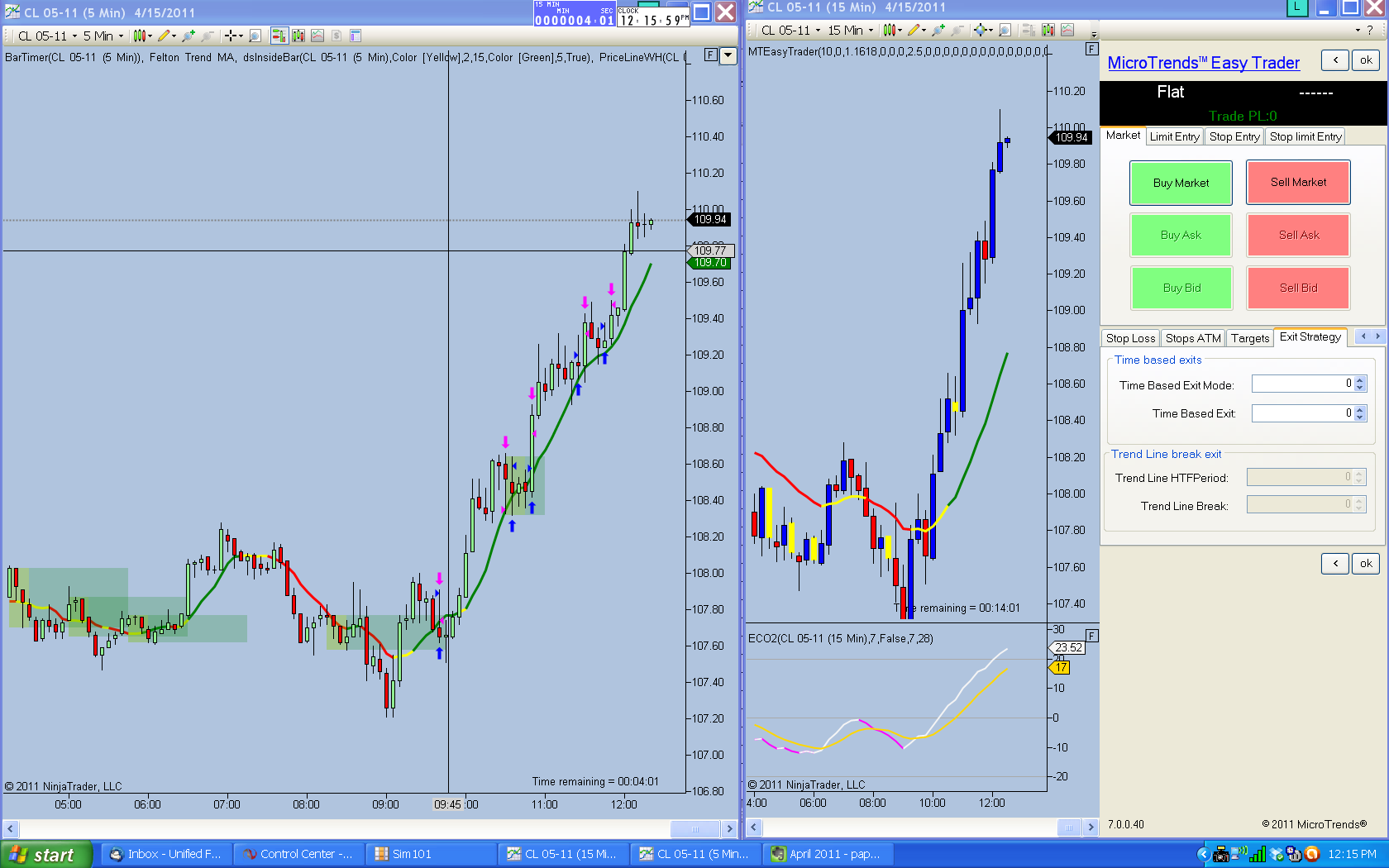
Task: Click 5 Min chart horizontal scrollbar thumb
Action: 695,828
